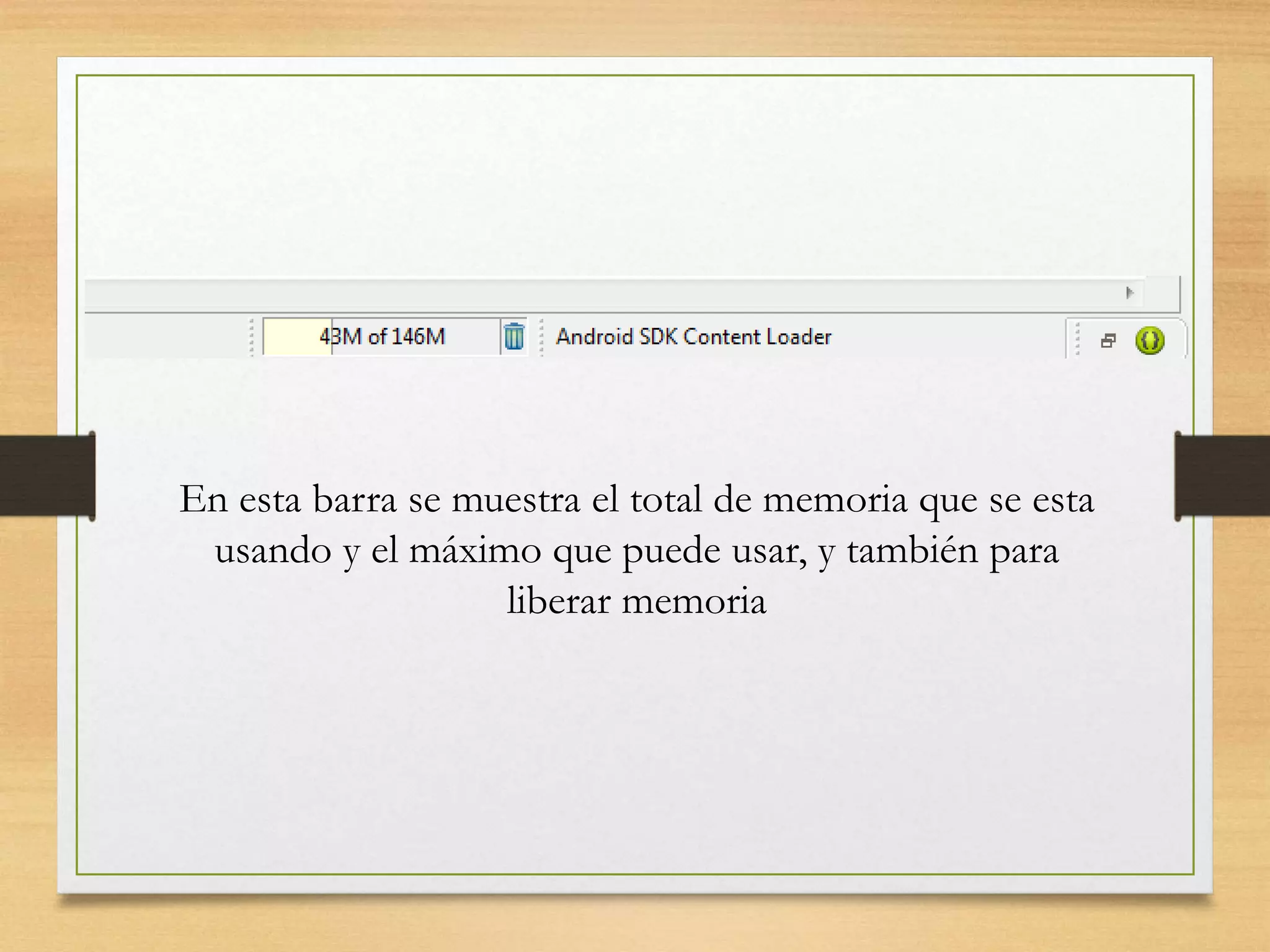Open the progress view restore icon

pyautogui.click(x=1108, y=340)
